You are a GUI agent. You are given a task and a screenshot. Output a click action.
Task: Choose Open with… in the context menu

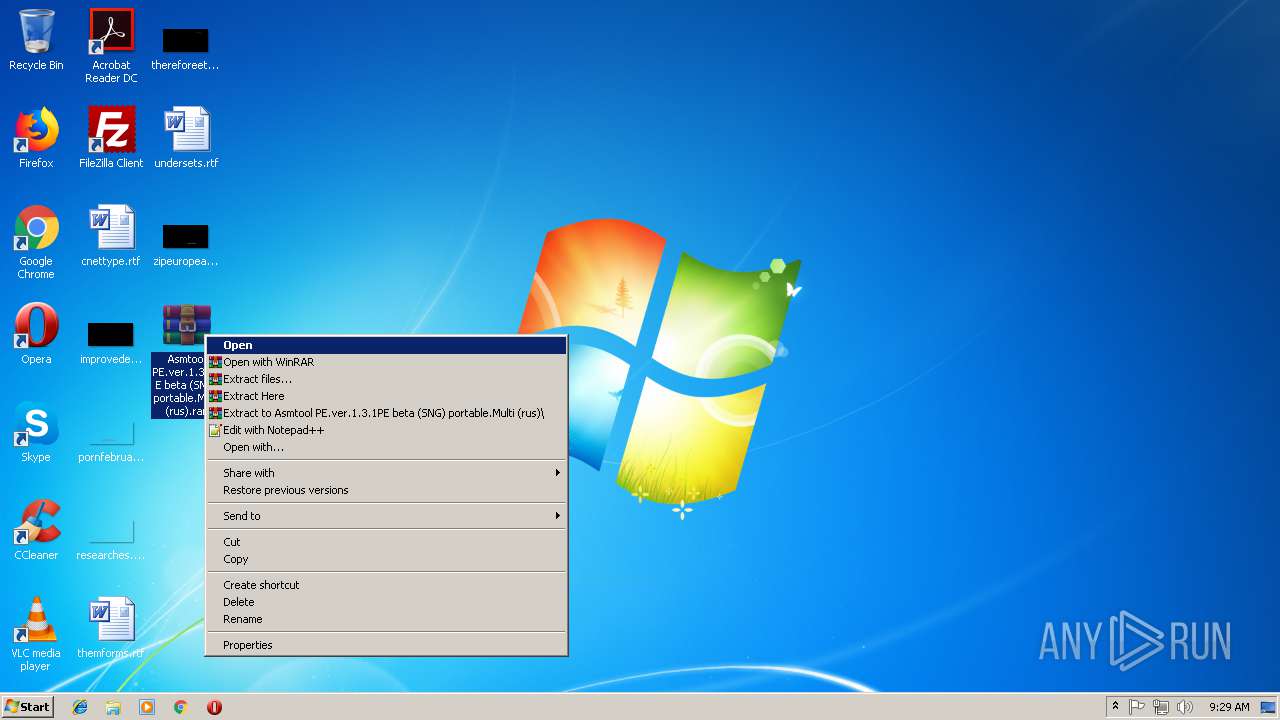(386, 447)
